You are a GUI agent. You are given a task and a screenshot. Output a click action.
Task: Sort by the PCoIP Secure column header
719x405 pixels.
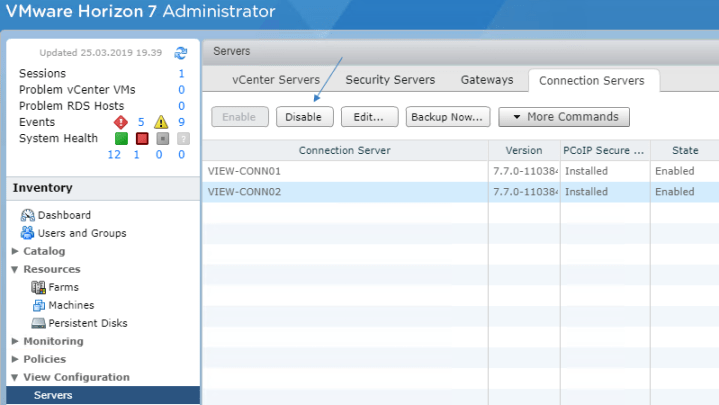pos(604,150)
